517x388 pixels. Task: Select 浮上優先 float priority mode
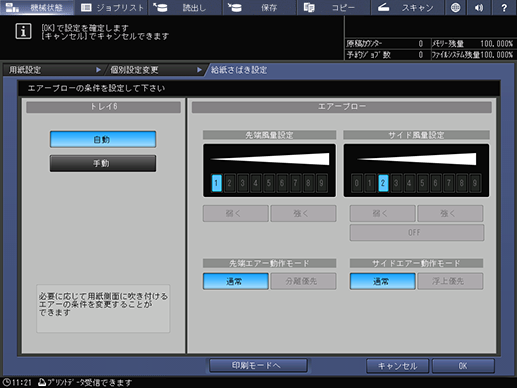pos(450,281)
